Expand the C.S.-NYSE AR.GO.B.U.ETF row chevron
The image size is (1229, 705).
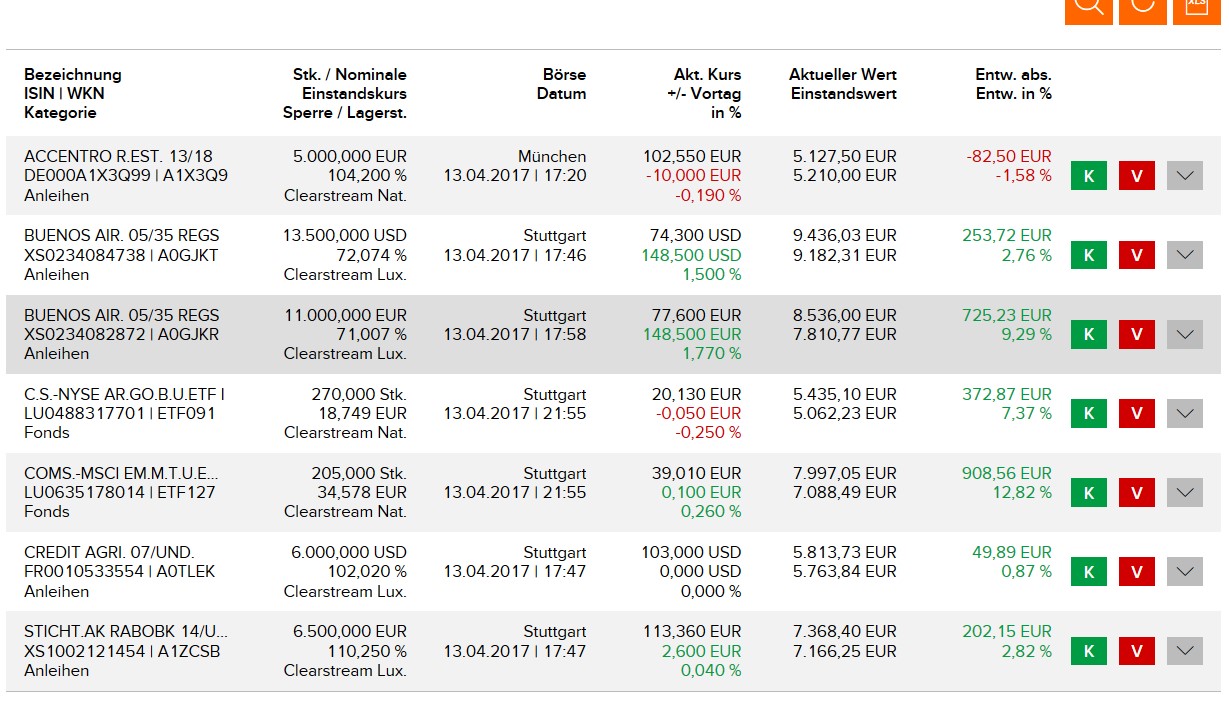(x=1184, y=413)
